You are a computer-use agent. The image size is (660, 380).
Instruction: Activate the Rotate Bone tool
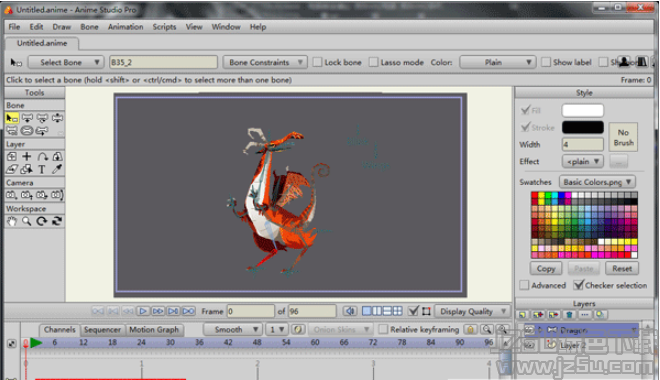(x=57, y=118)
